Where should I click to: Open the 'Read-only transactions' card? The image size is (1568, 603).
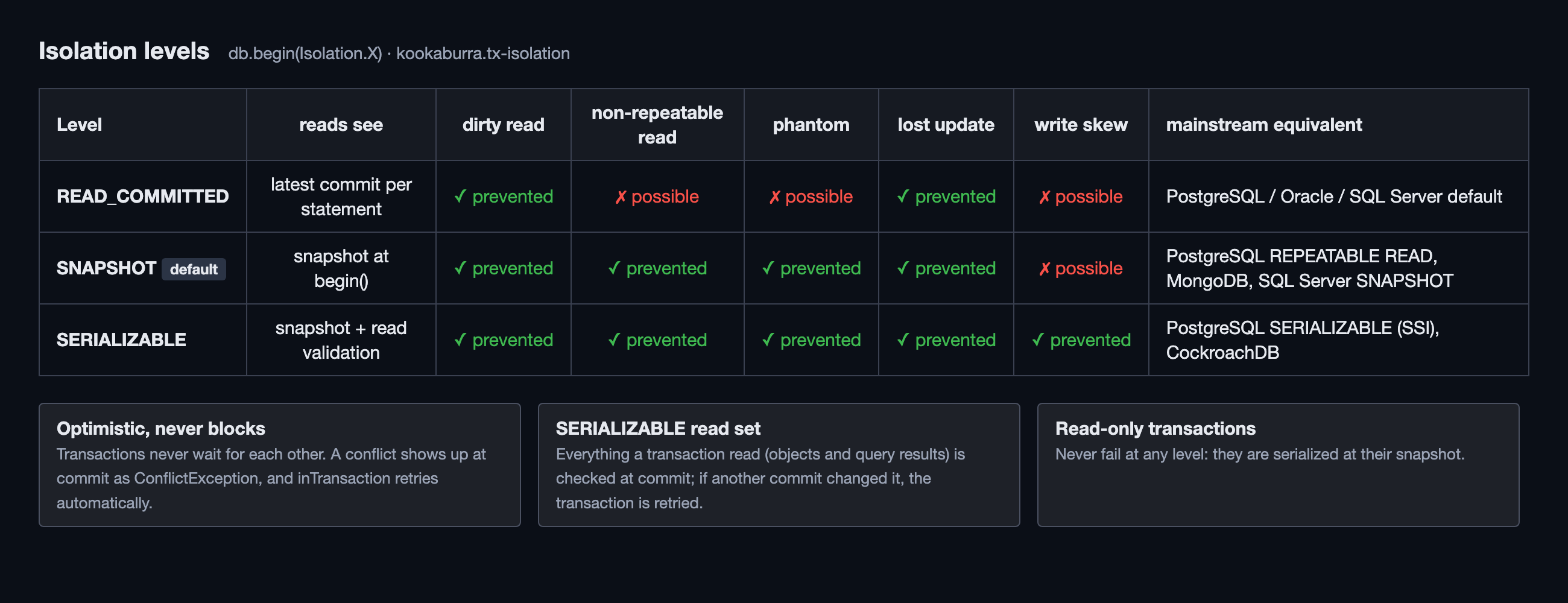tap(1279, 465)
